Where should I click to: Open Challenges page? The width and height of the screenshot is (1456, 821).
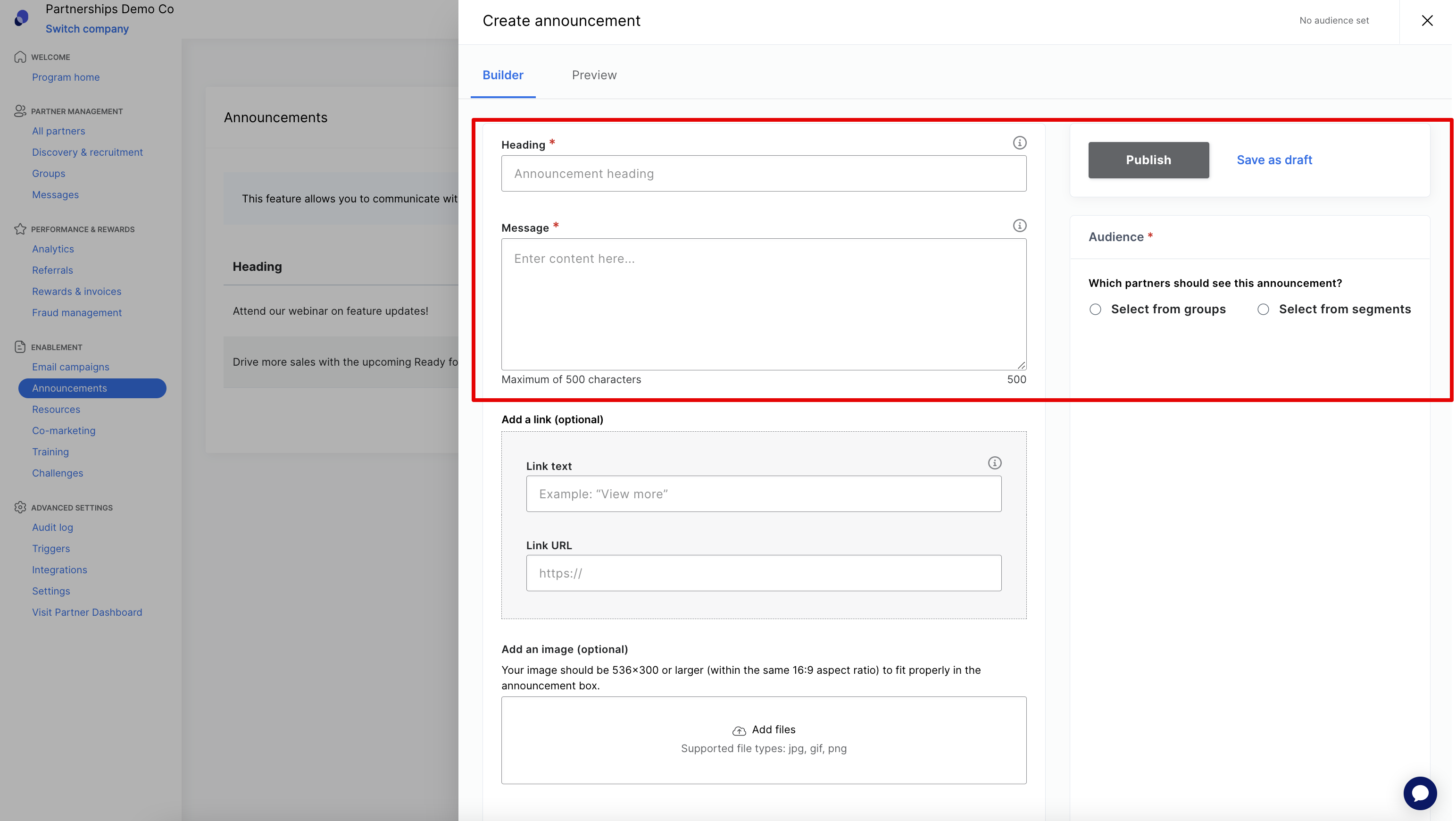click(58, 473)
